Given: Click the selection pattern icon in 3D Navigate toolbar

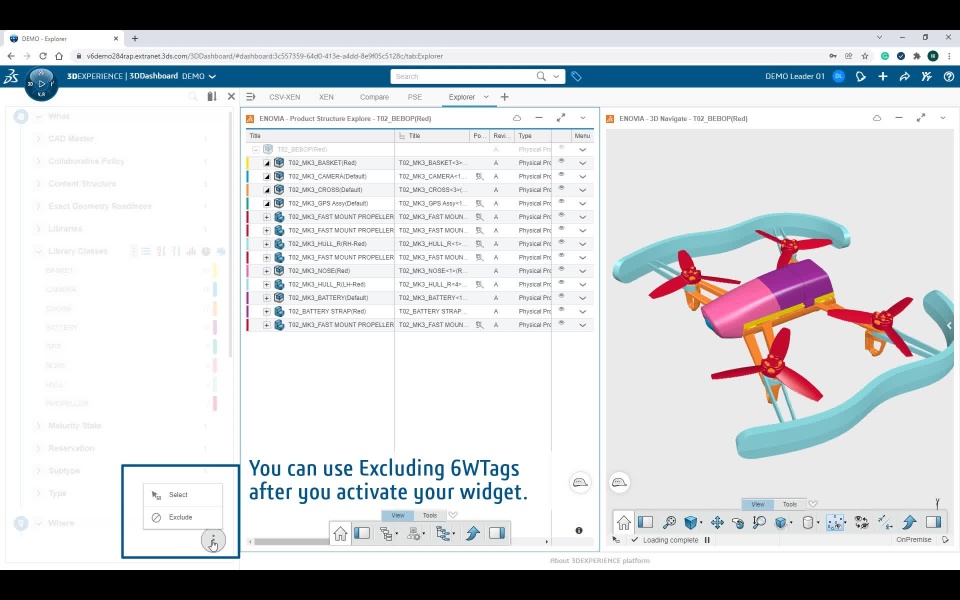Looking at the screenshot, I should coord(835,522).
